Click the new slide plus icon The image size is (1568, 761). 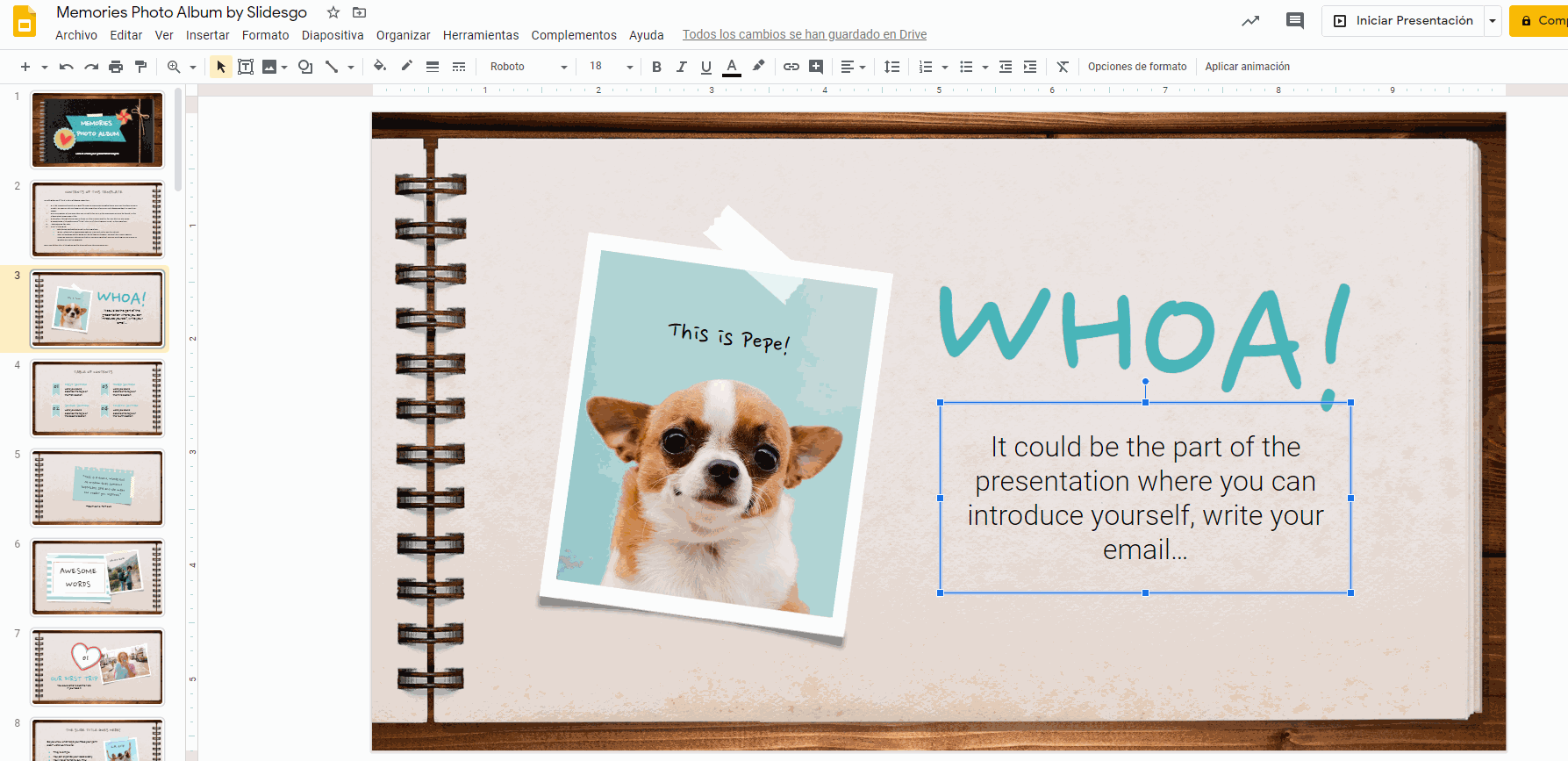point(25,67)
